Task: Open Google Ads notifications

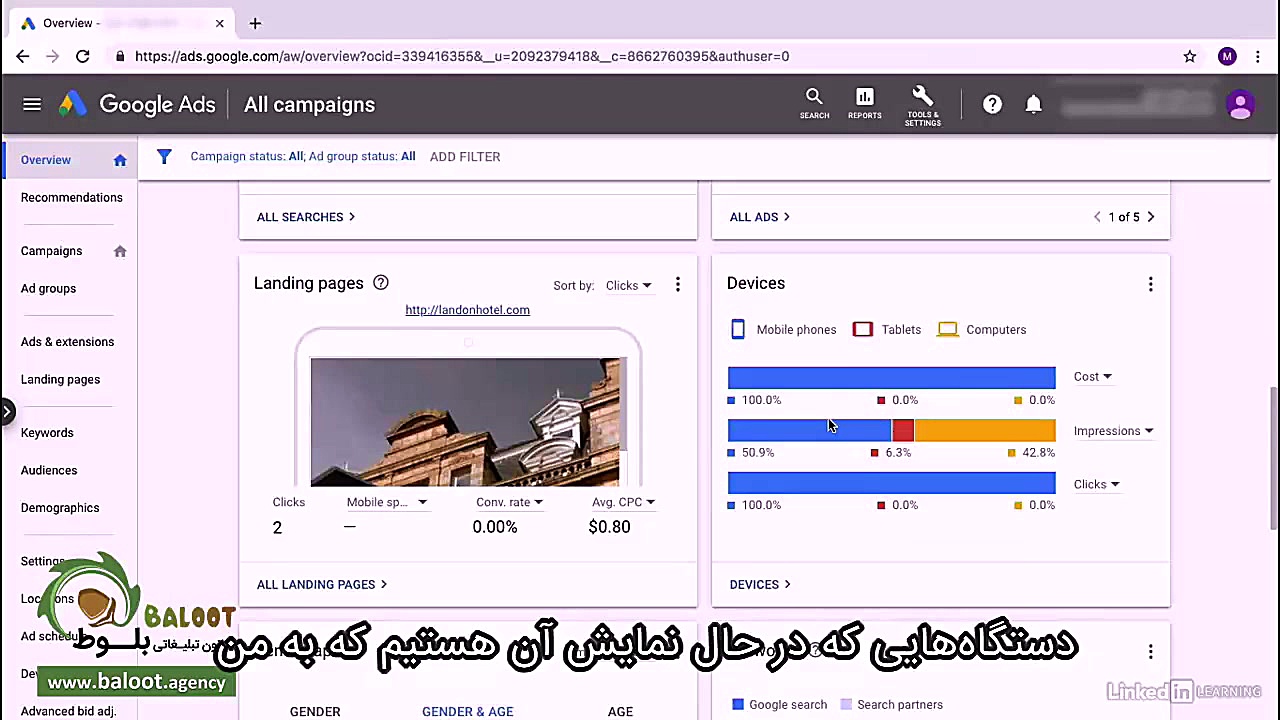Action: tap(1034, 104)
